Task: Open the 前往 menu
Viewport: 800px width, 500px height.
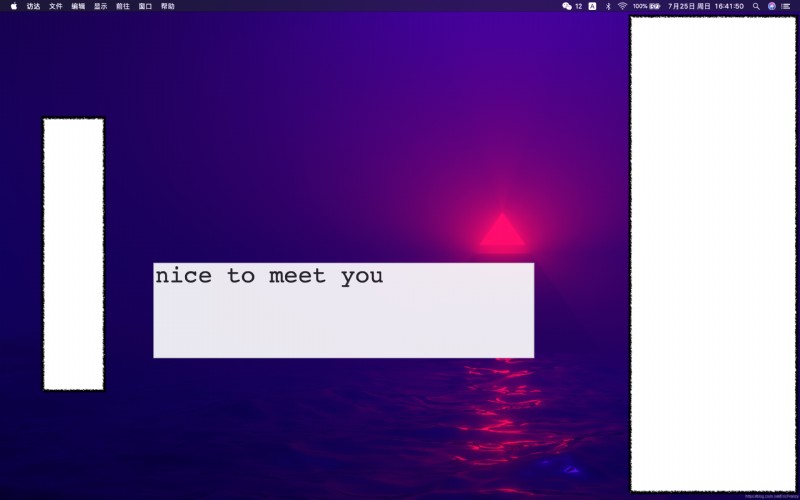Action: tap(123, 6)
